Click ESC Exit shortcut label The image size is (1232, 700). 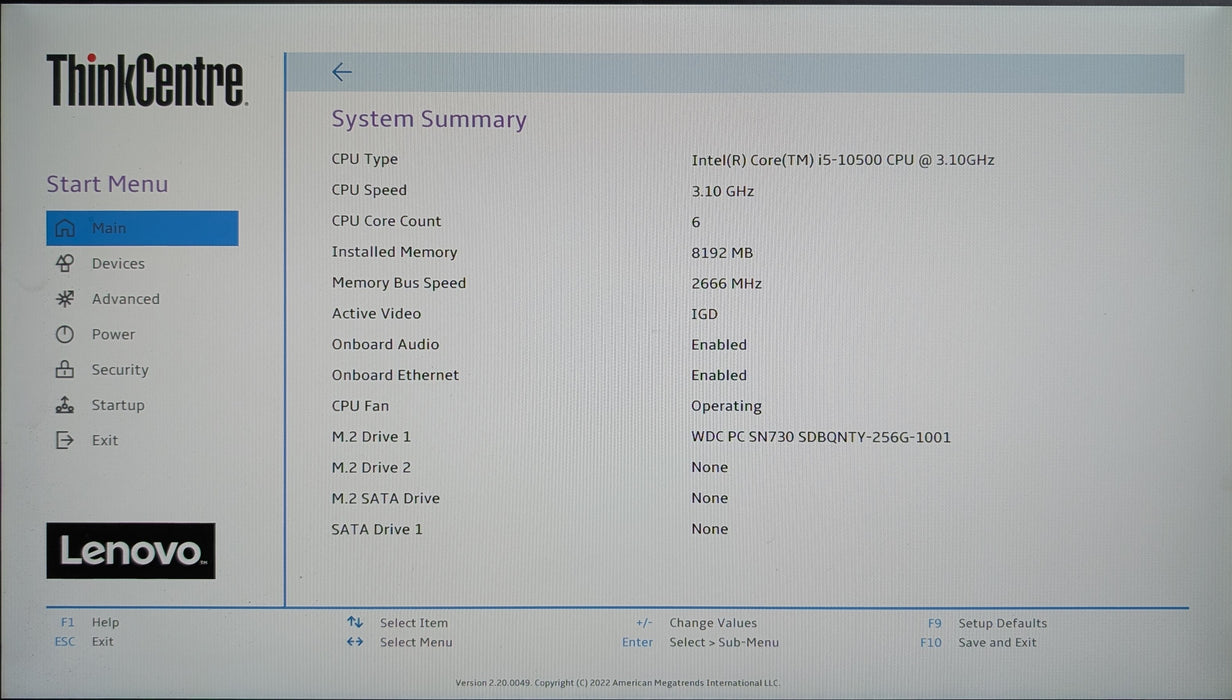(84, 642)
